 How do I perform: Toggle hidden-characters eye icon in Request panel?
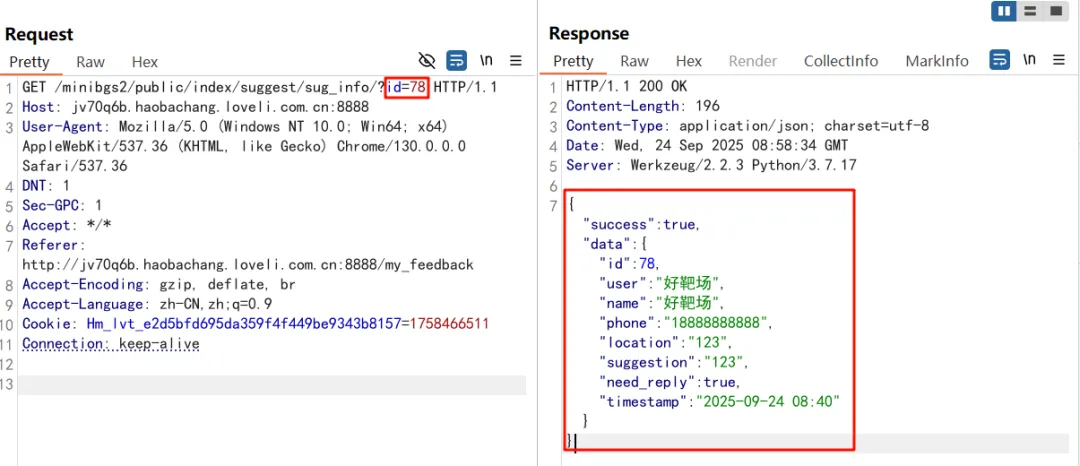(427, 61)
